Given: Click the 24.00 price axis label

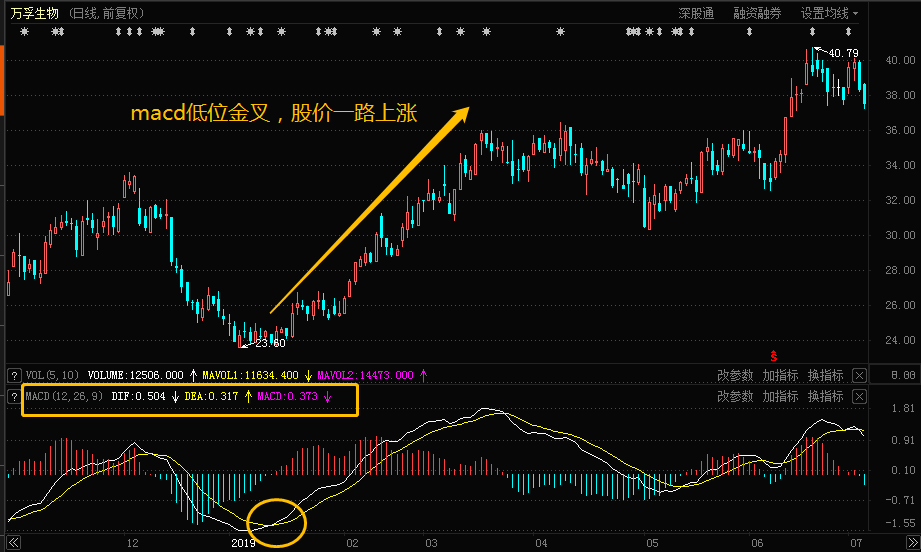Looking at the screenshot, I should (900, 339).
